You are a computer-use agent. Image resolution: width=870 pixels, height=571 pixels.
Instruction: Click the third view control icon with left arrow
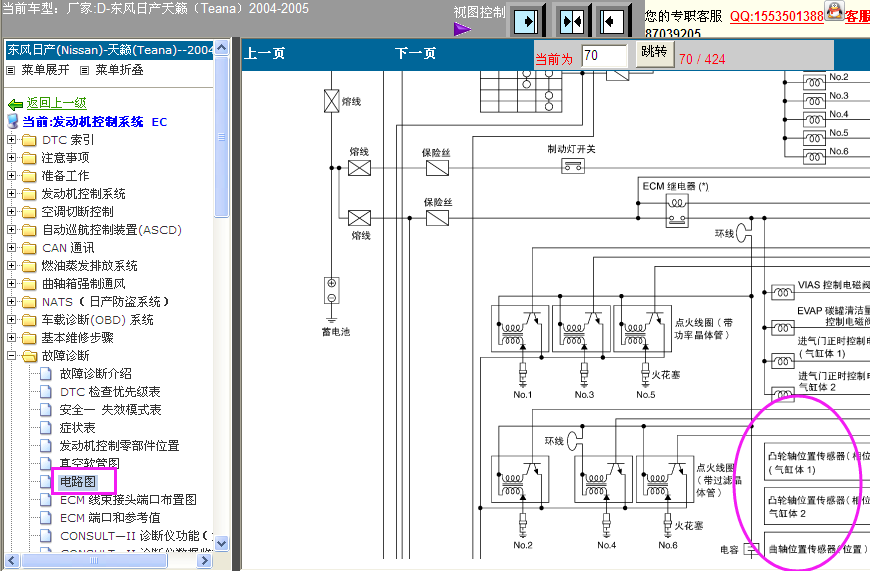click(x=613, y=22)
